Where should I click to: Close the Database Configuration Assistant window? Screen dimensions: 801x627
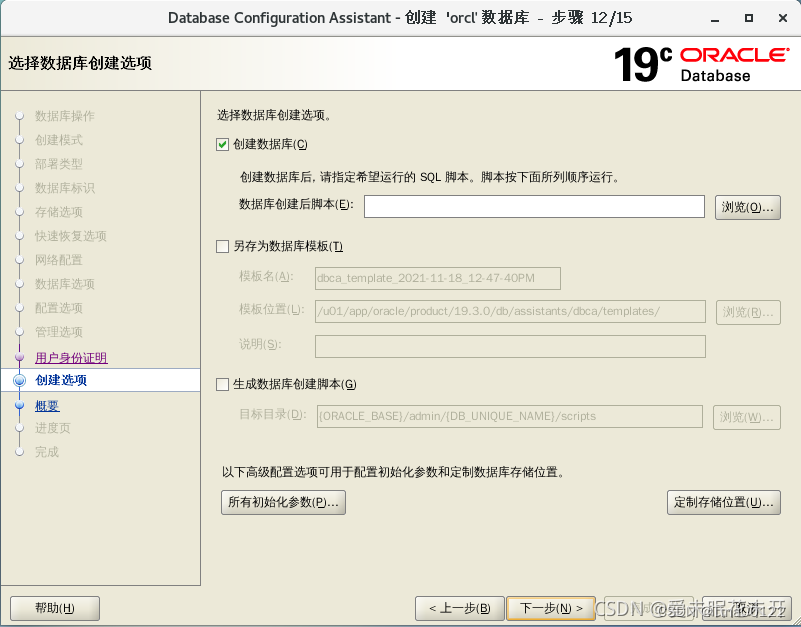783,18
